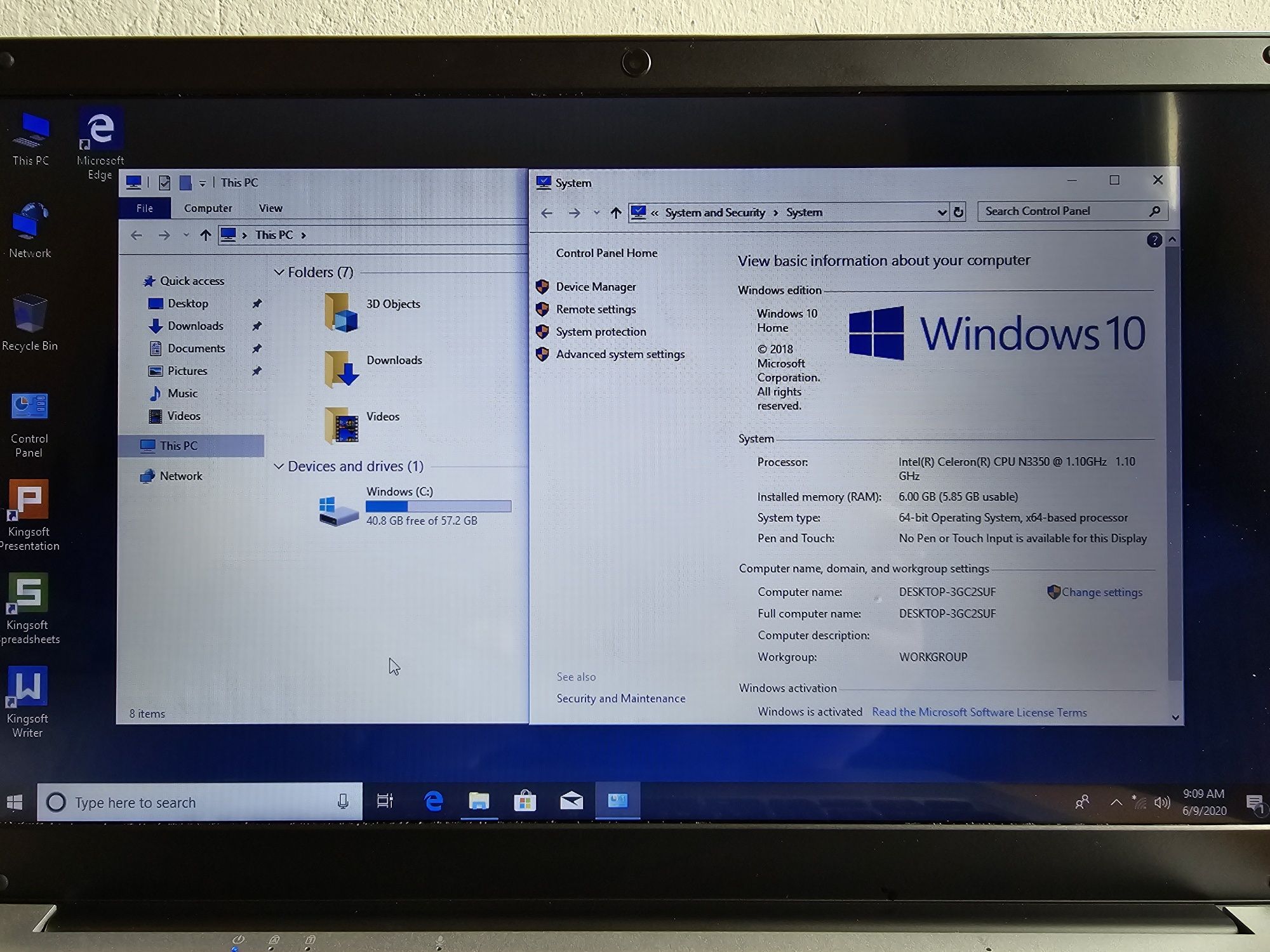
Task: Read the Microsoft Software License Terms
Action: pos(979,712)
